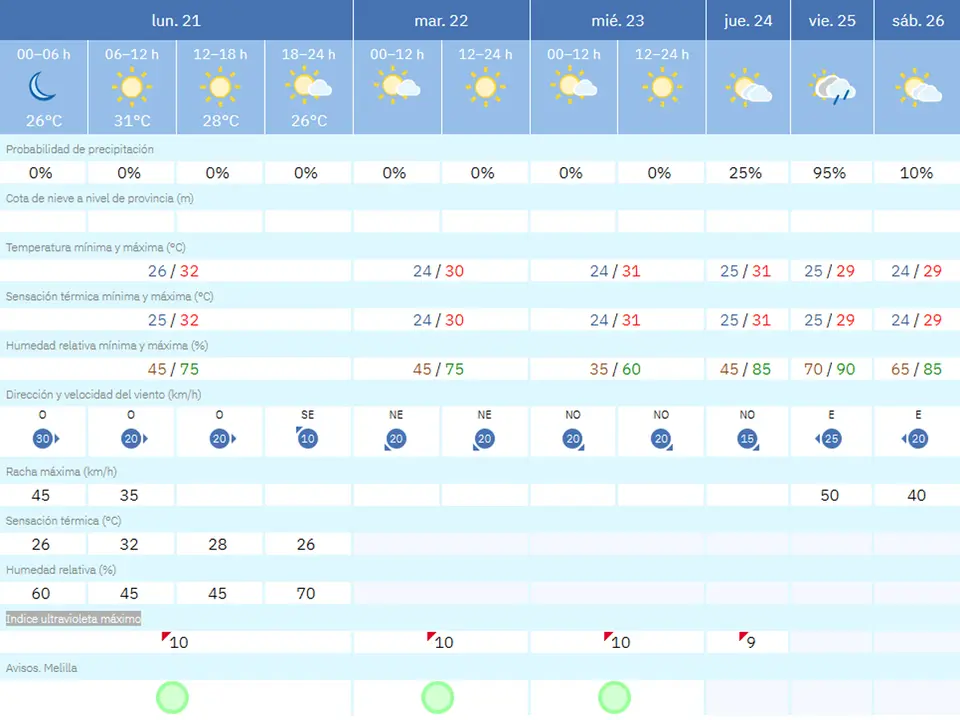Viewport: 960px width, 720px height.
Task: Click the Avisos. Melilla label
Action: pos(42,668)
